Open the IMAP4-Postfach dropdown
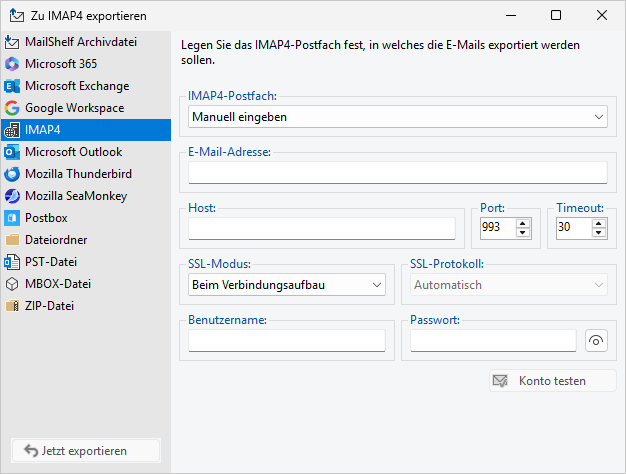The image size is (626, 474). pos(397,117)
